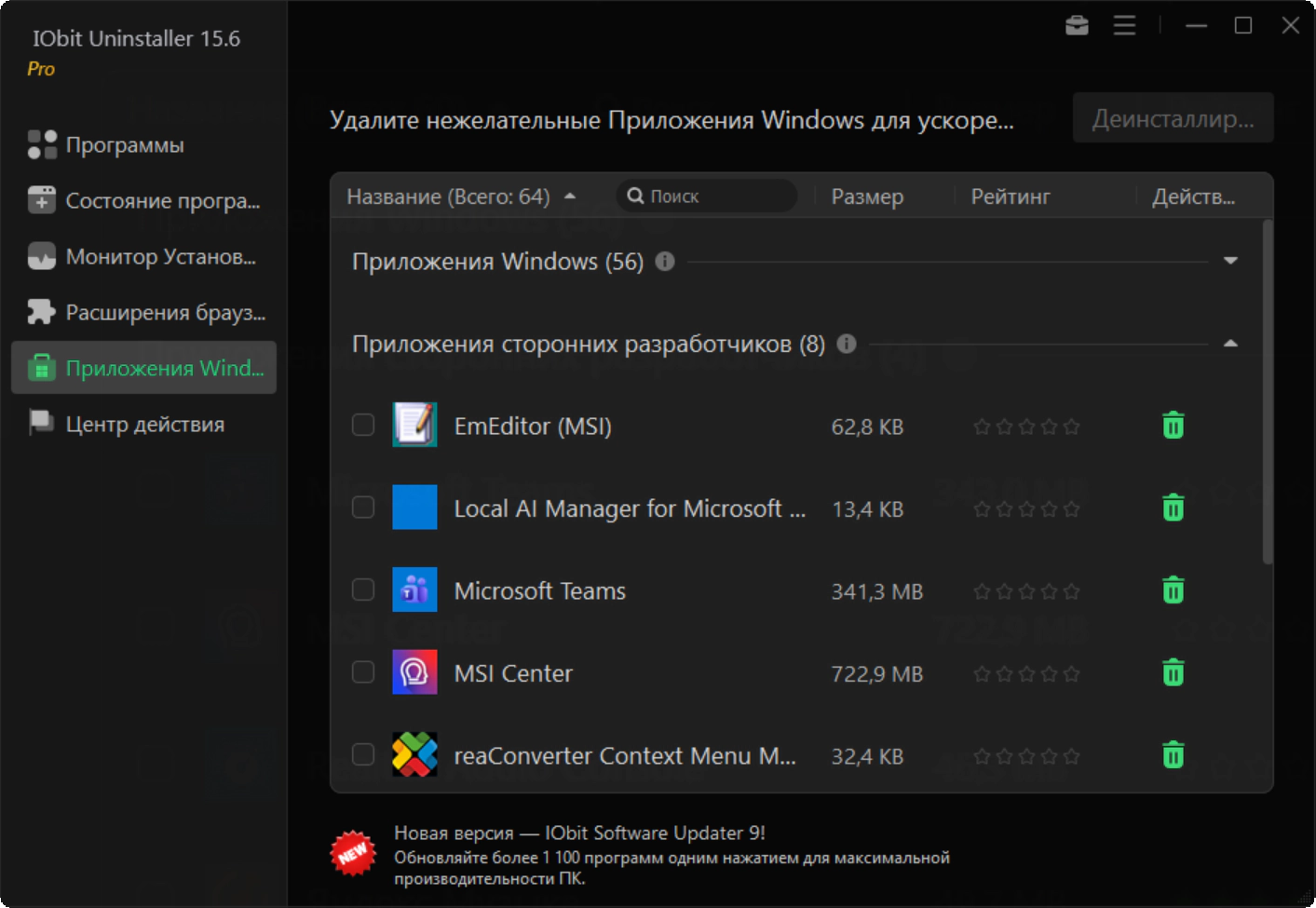Click the 13,4 KB size value
The height and width of the screenshot is (908, 1316).
coord(867,508)
